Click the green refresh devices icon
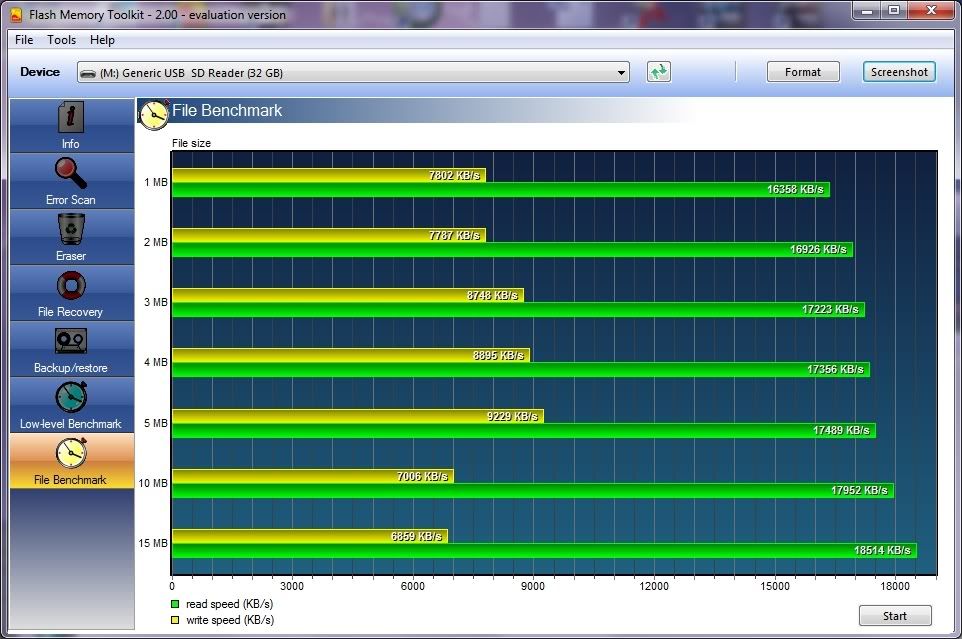 coord(658,72)
